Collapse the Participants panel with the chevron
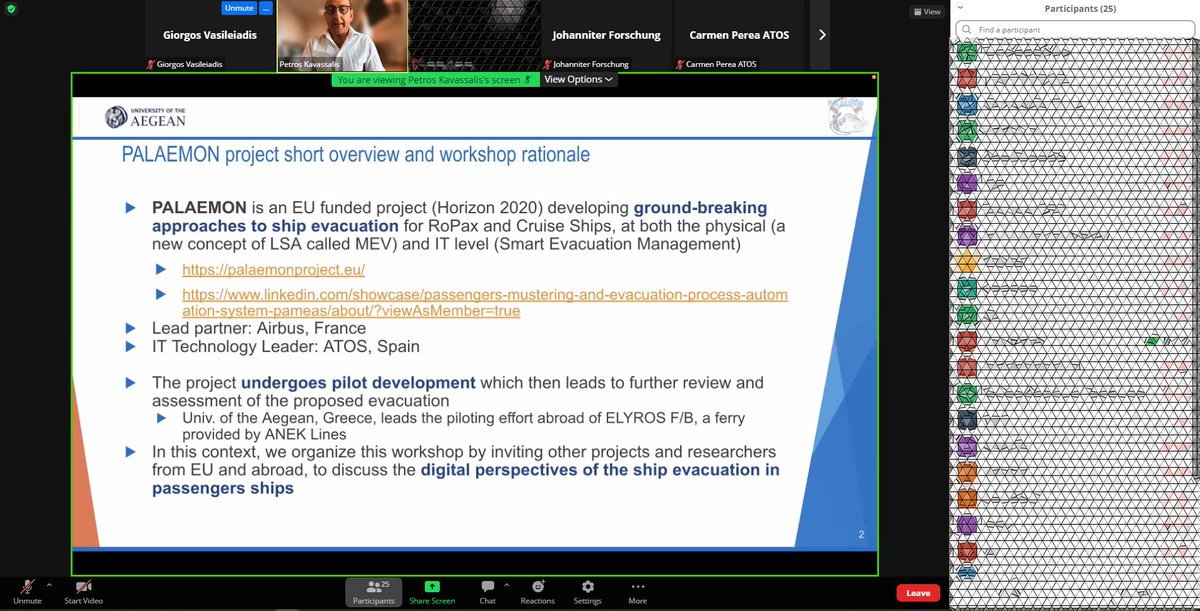Screen dimensions: 1200x611 [961, 9]
